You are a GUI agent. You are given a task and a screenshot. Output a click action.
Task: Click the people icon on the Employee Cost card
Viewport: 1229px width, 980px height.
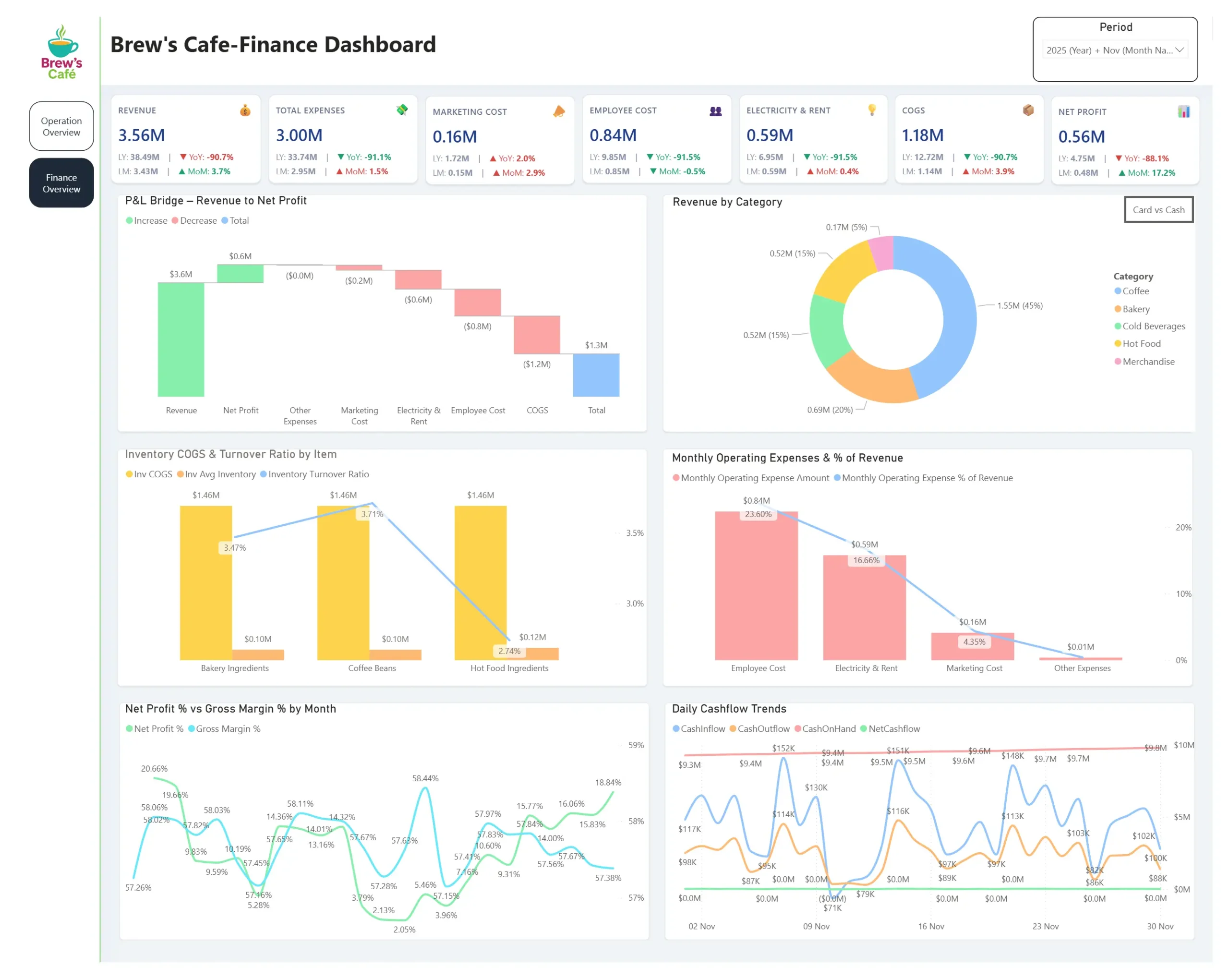click(715, 111)
